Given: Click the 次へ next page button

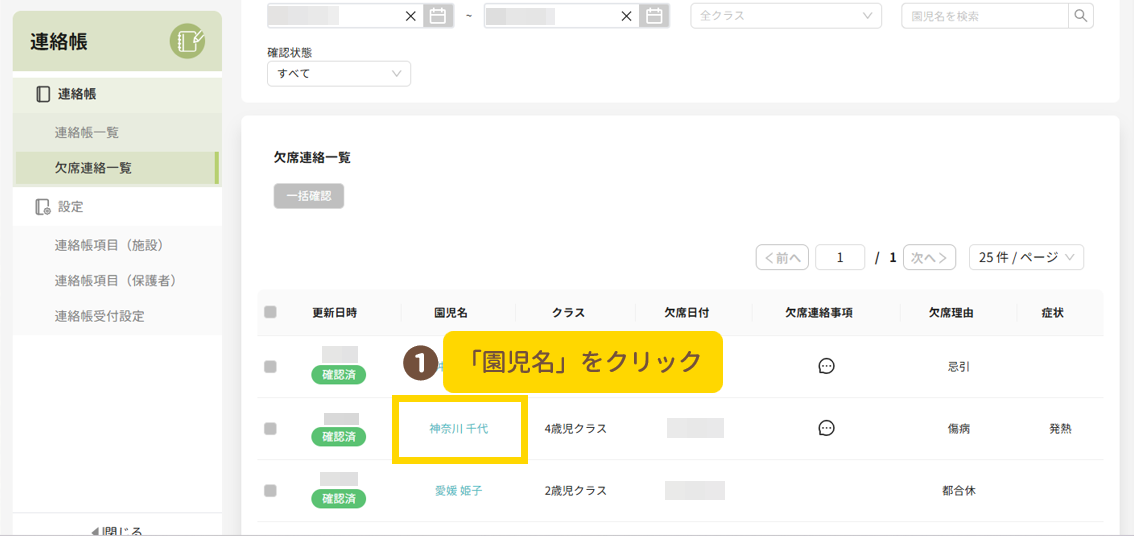Looking at the screenshot, I should (929, 257).
